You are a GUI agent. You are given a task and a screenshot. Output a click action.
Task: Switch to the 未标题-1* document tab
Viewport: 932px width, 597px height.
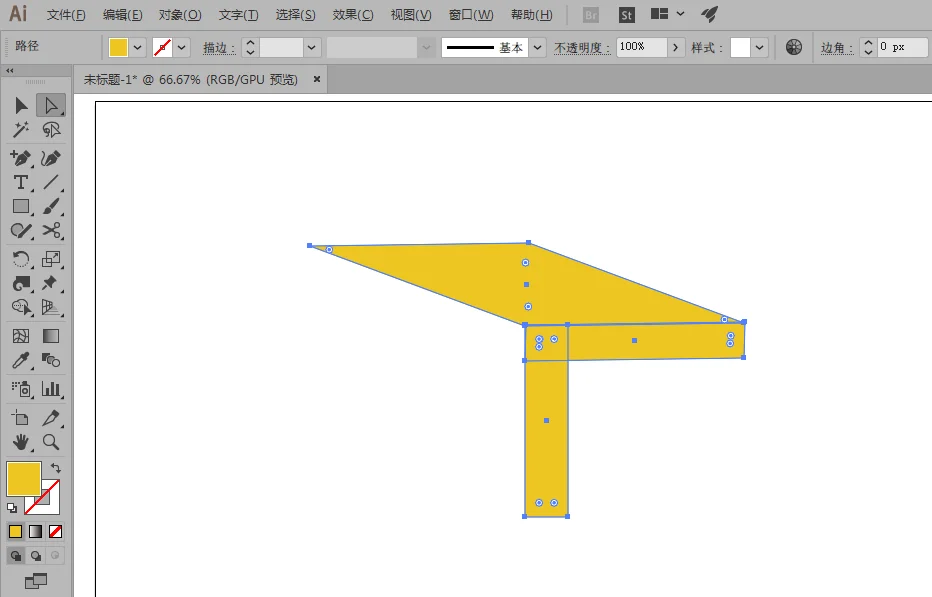[190, 80]
